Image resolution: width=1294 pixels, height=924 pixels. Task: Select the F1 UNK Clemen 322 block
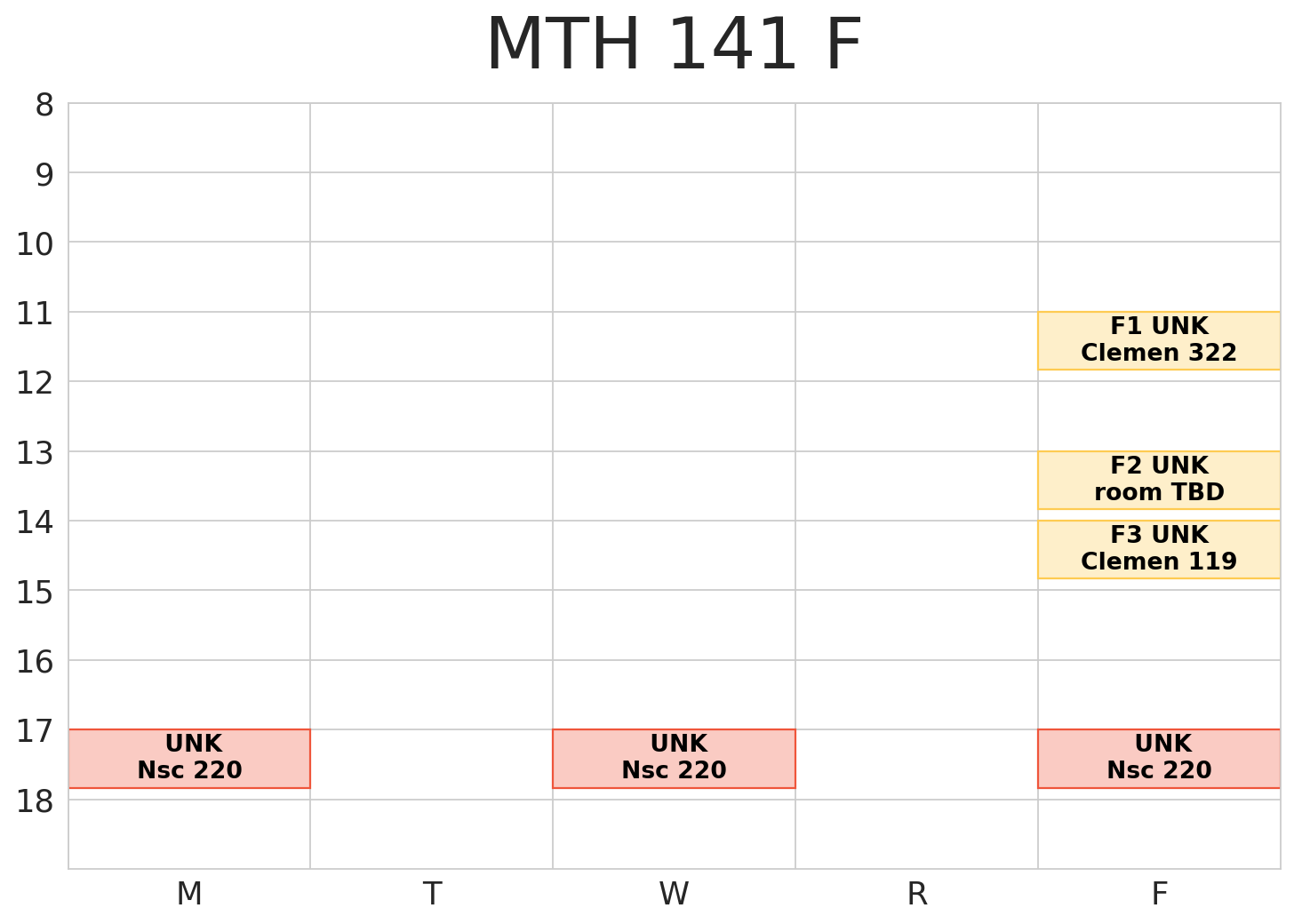[1158, 340]
